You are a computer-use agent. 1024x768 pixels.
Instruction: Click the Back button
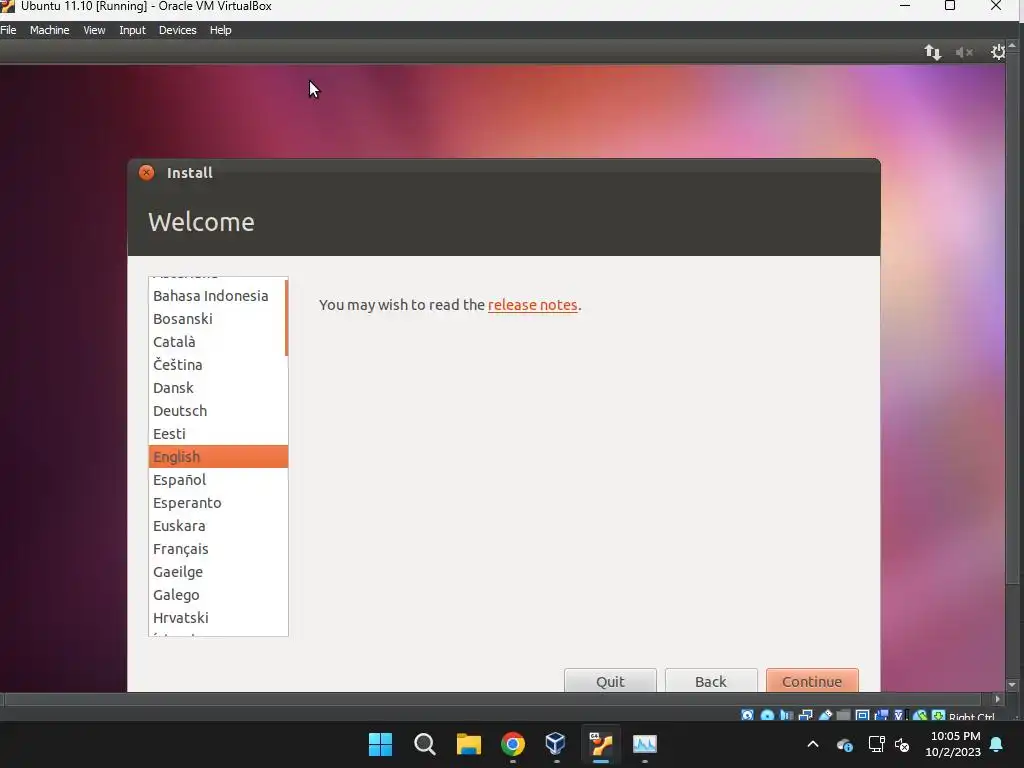coord(711,680)
